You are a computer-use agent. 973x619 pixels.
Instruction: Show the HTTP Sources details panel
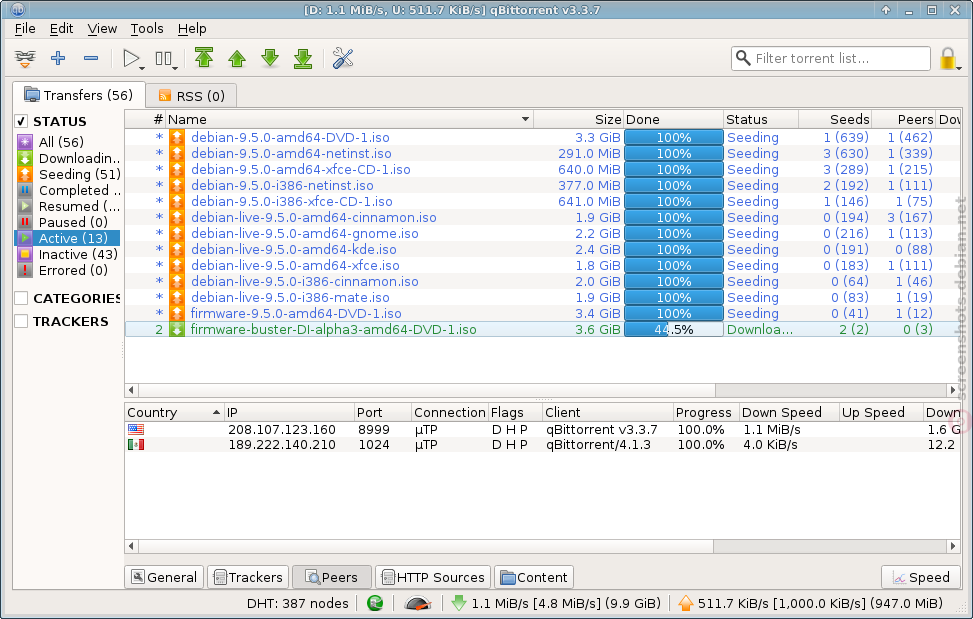[x=433, y=577]
